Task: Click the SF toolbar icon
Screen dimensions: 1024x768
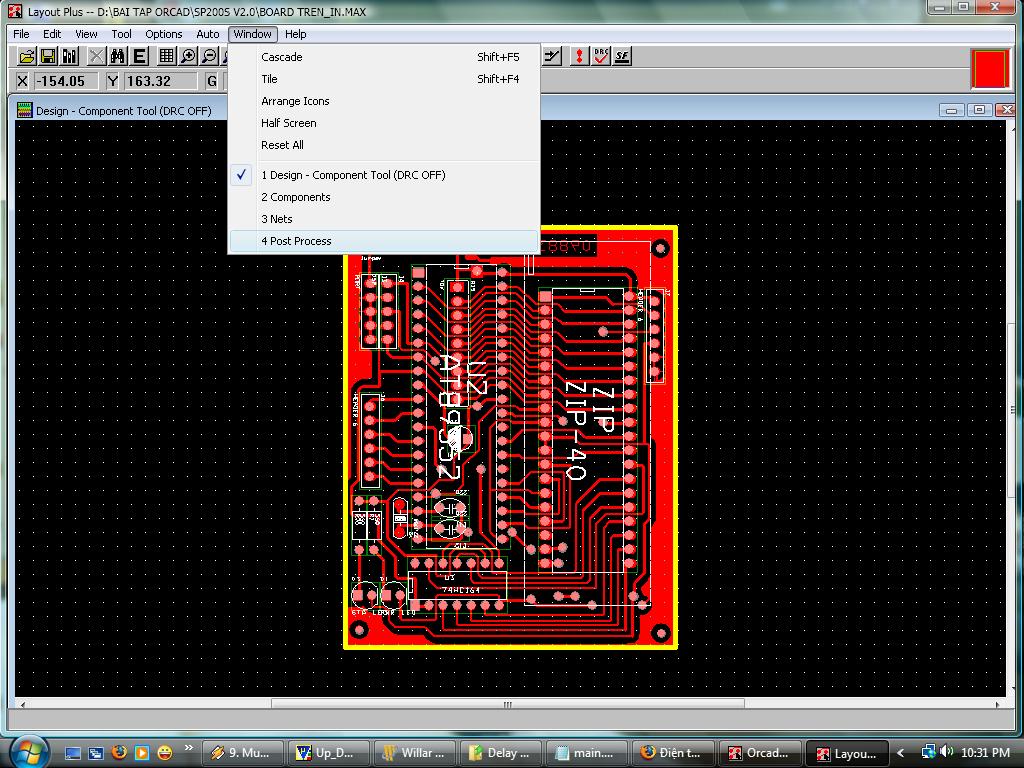Action: point(622,56)
